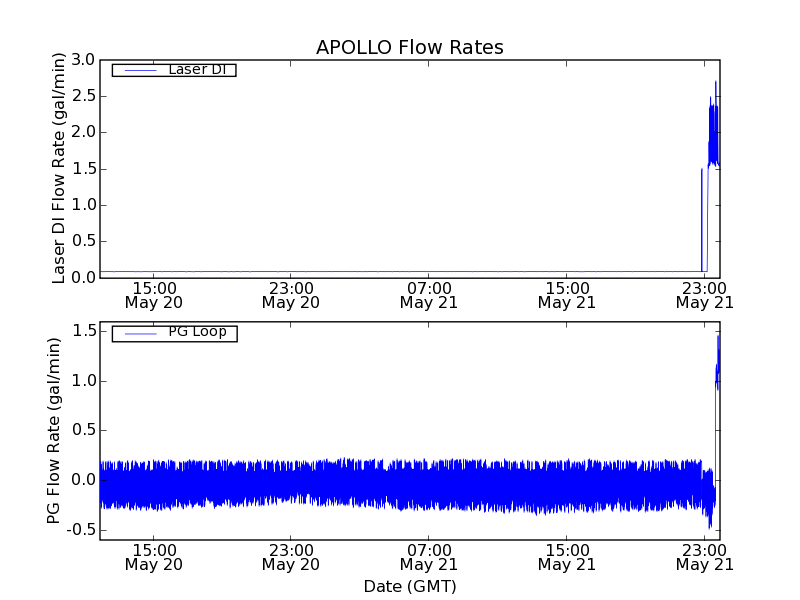Click '15:00 May 20' tick under upper plot

tap(153, 294)
